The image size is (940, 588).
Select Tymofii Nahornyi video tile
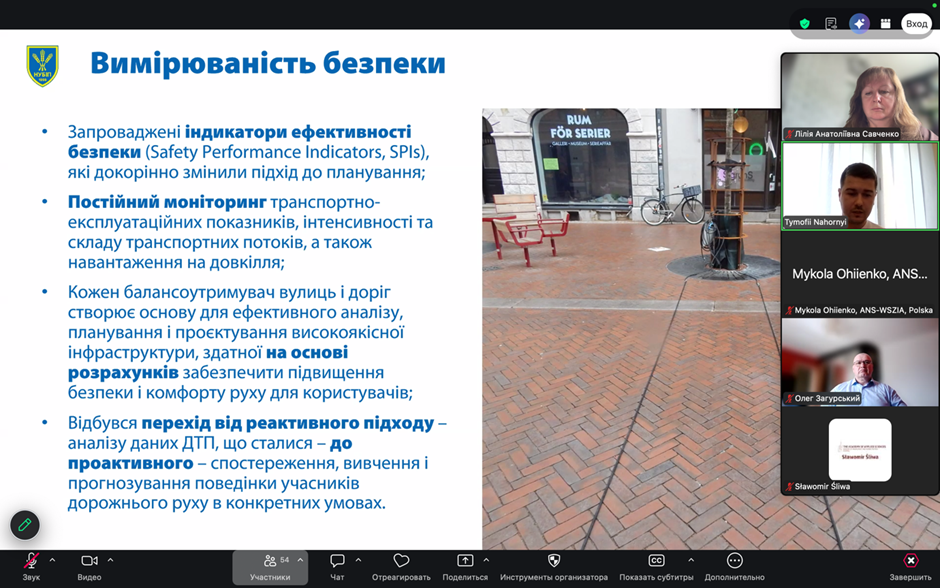tap(860, 186)
